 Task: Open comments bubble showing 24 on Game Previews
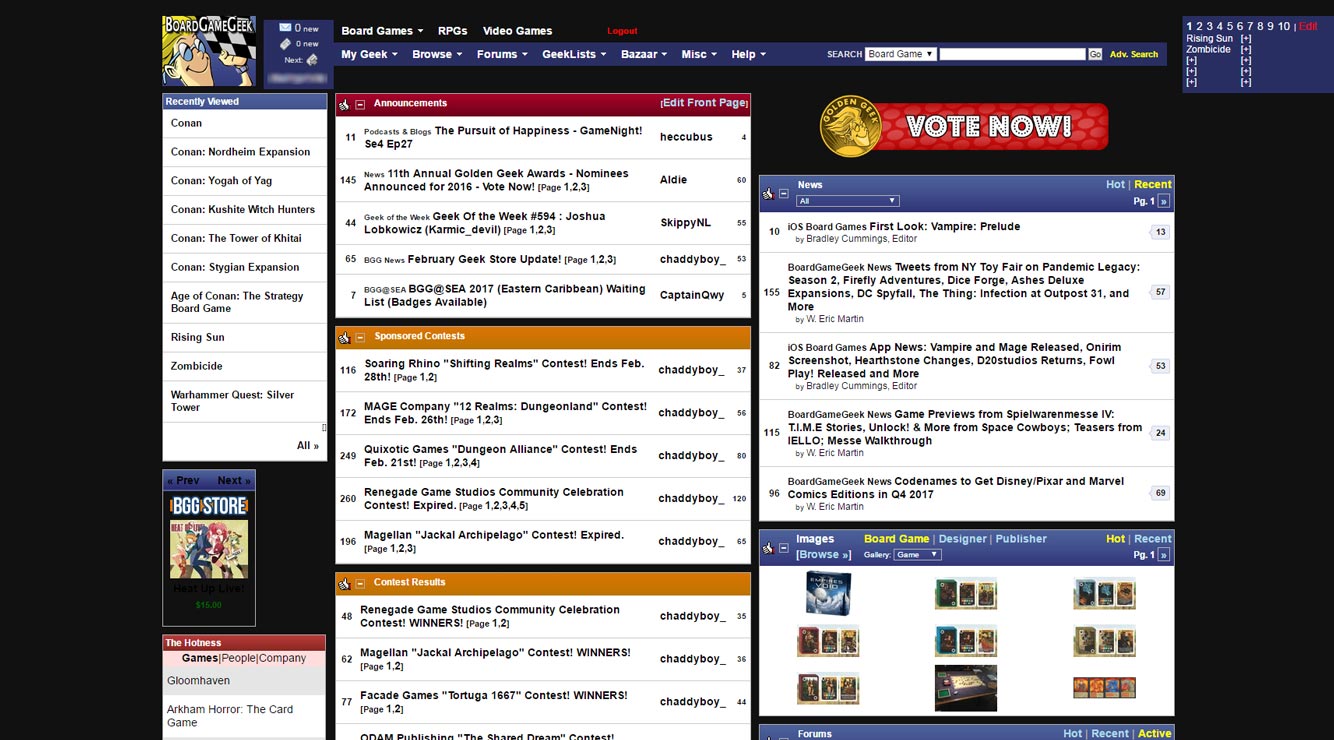point(1160,433)
